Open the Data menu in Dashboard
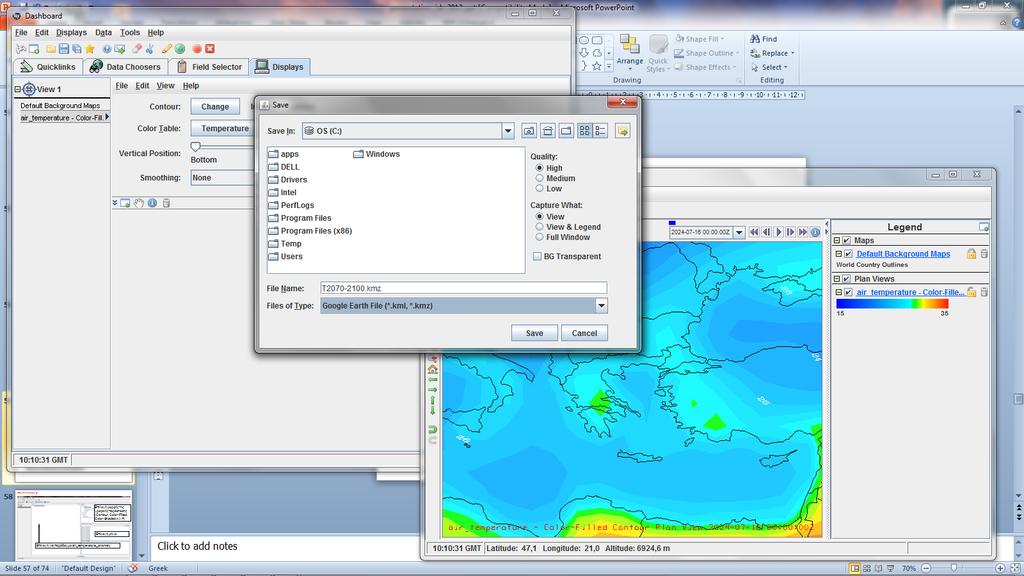The height and width of the screenshot is (576, 1024). tap(103, 33)
